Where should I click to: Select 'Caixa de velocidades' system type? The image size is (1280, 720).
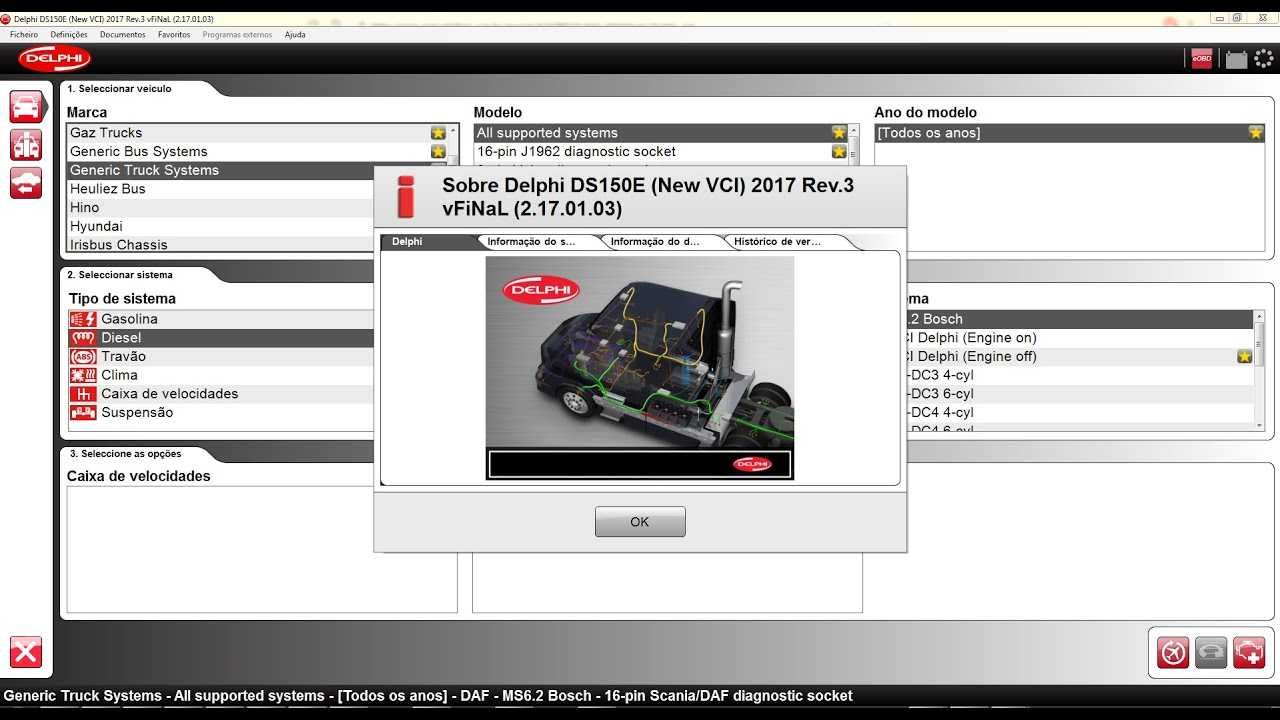pyautogui.click(x=221, y=394)
